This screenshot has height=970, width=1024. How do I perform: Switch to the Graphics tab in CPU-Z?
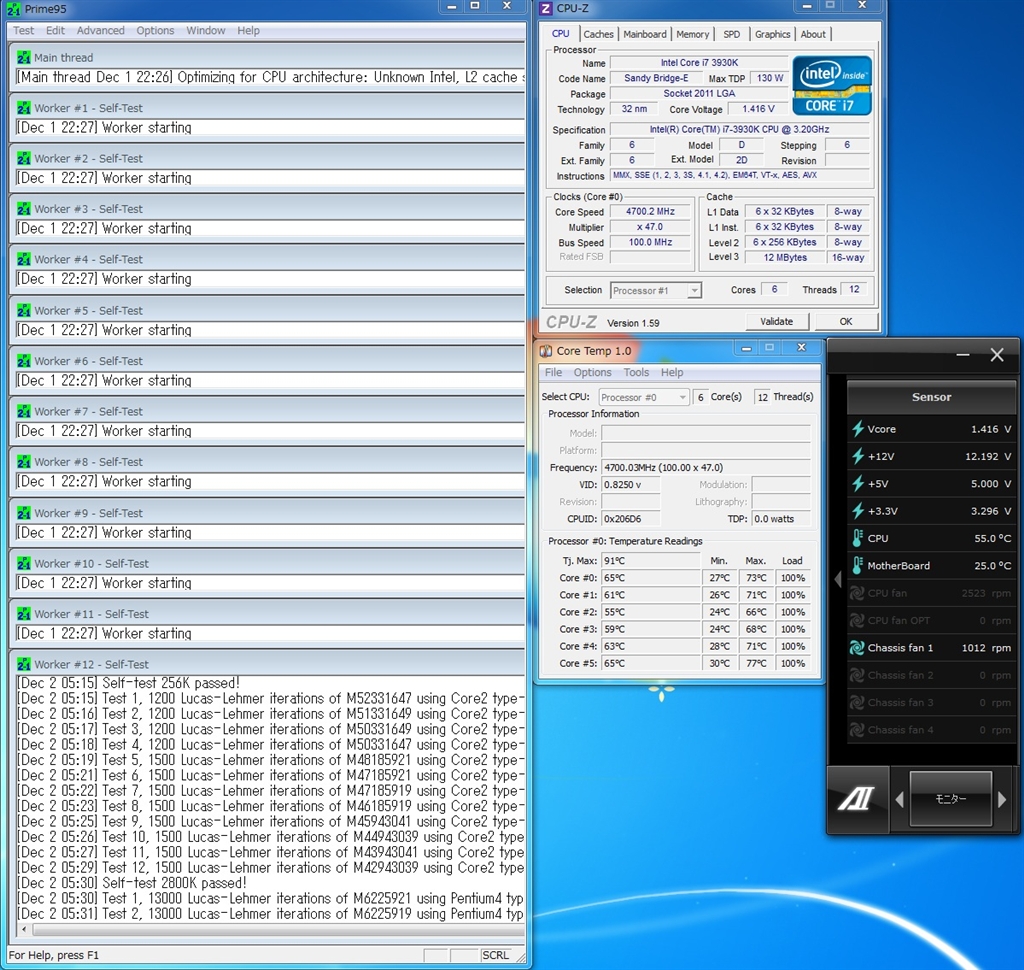[x=773, y=34]
